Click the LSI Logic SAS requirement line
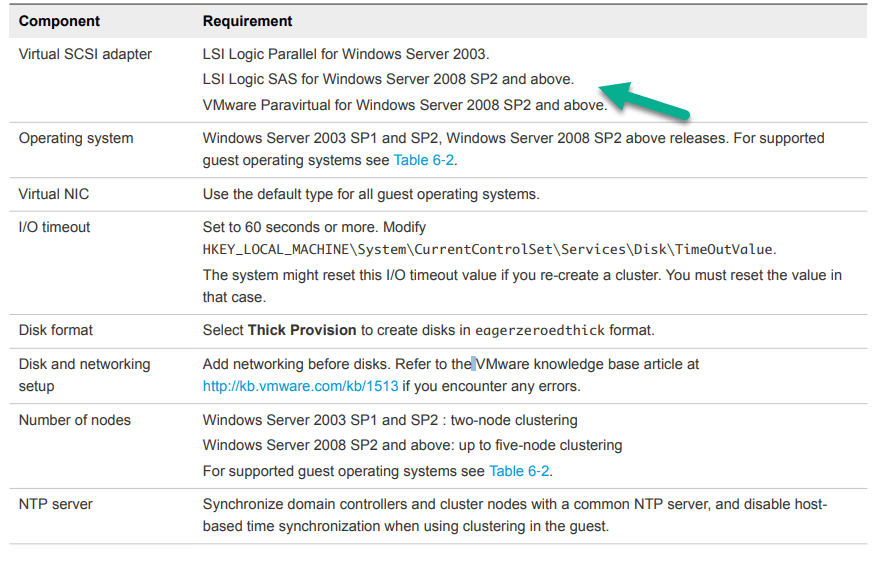The width and height of the screenshot is (873, 562). [388, 79]
